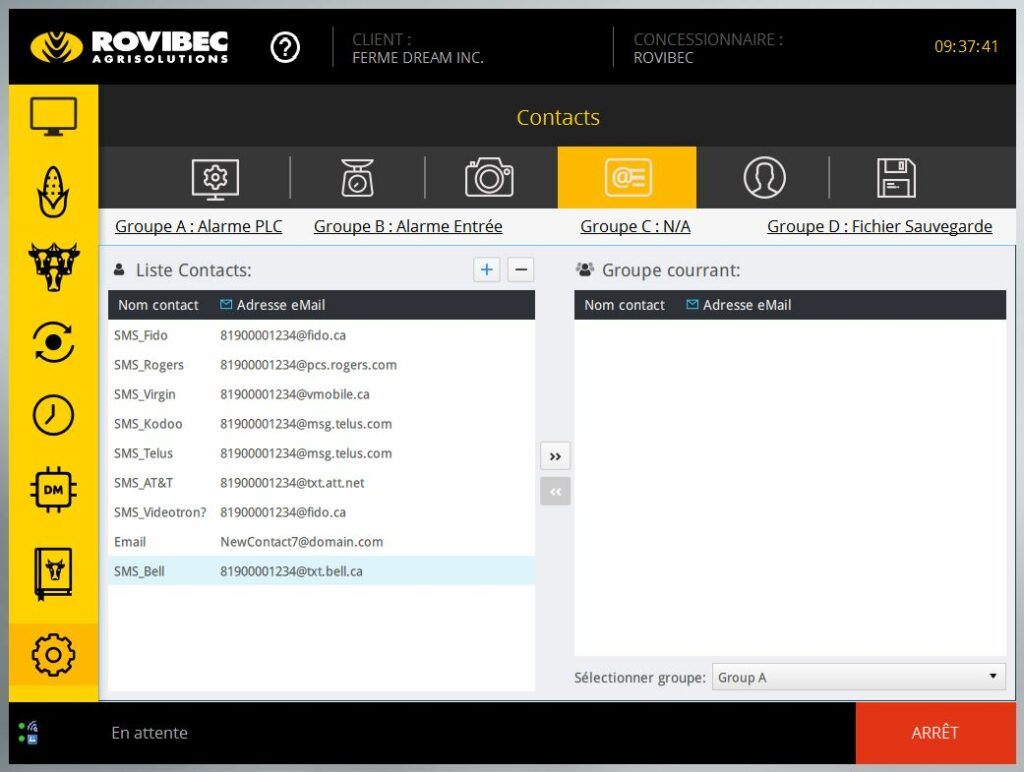Open the rotating cycle sidebar icon
Image resolution: width=1024 pixels, height=772 pixels.
coord(54,342)
